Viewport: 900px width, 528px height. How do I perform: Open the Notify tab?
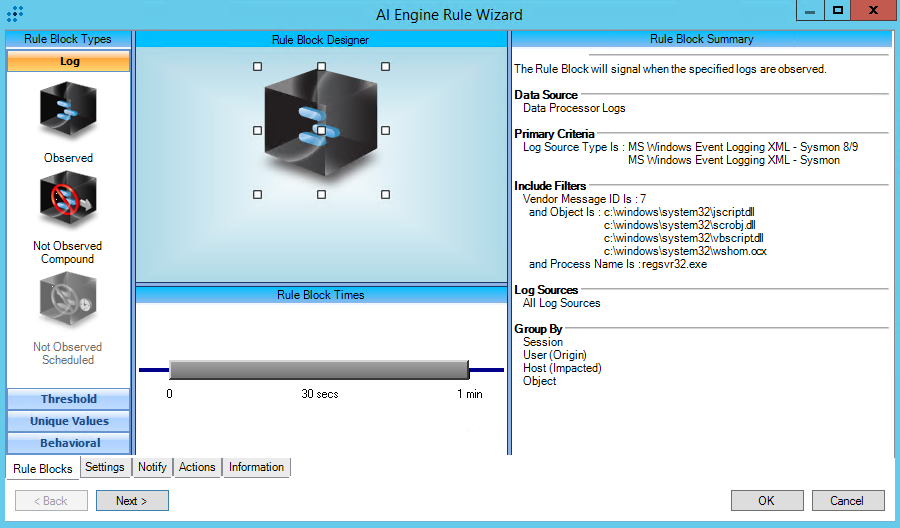coord(152,467)
